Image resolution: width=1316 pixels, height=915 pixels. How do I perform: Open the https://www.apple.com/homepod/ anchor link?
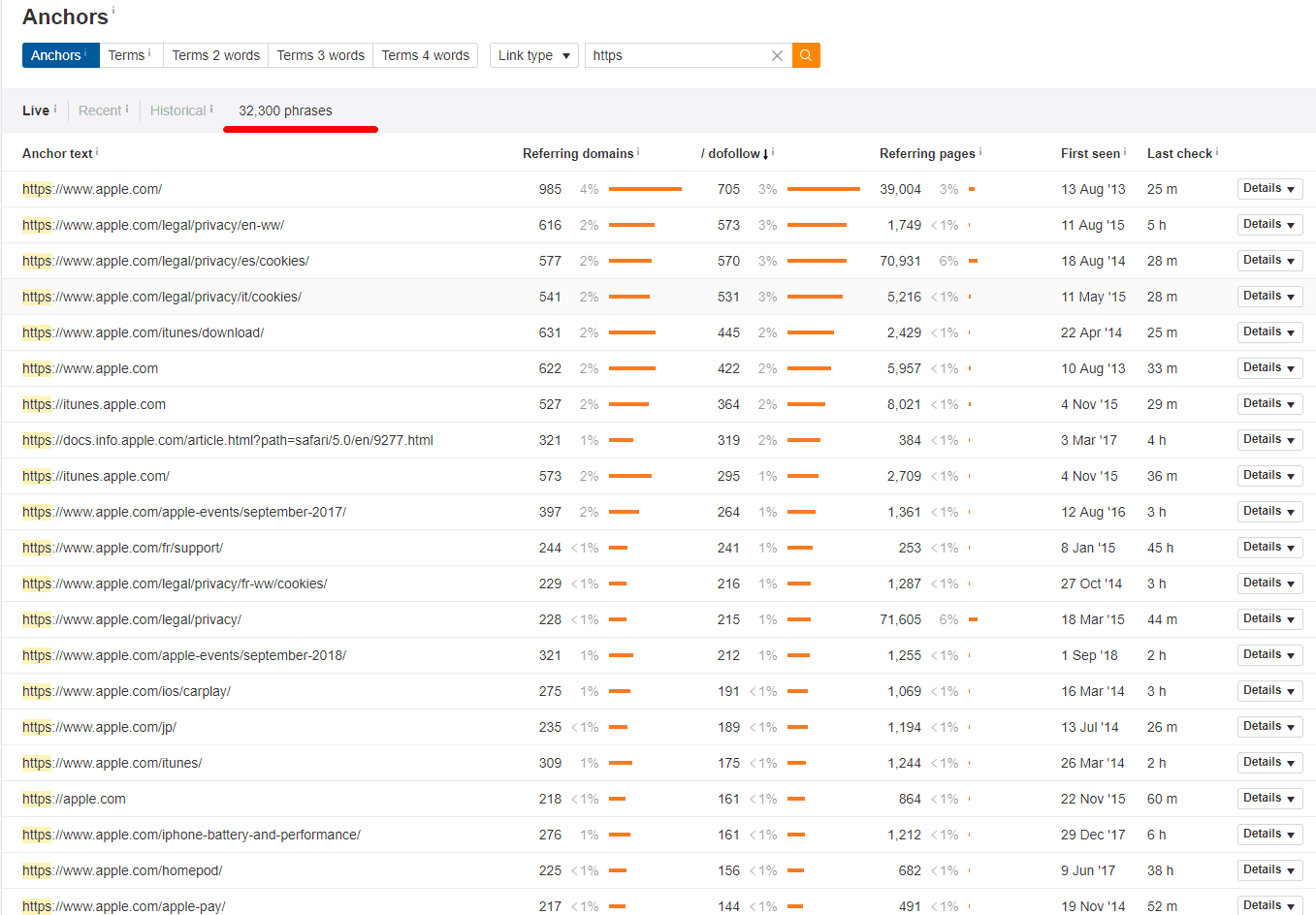(x=122, y=869)
